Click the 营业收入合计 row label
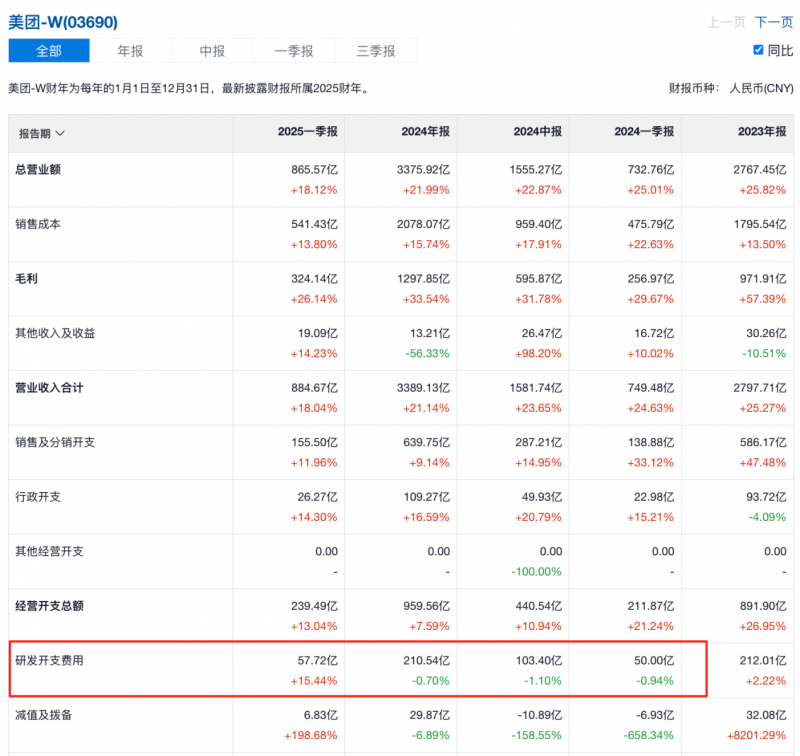 point(49,388)
